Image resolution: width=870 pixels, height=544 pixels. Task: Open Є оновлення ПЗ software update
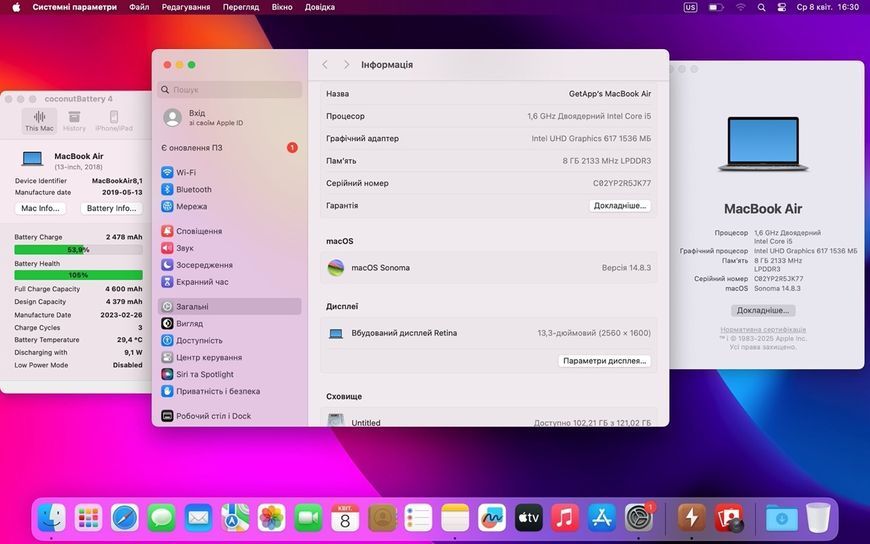coord(230,148)
